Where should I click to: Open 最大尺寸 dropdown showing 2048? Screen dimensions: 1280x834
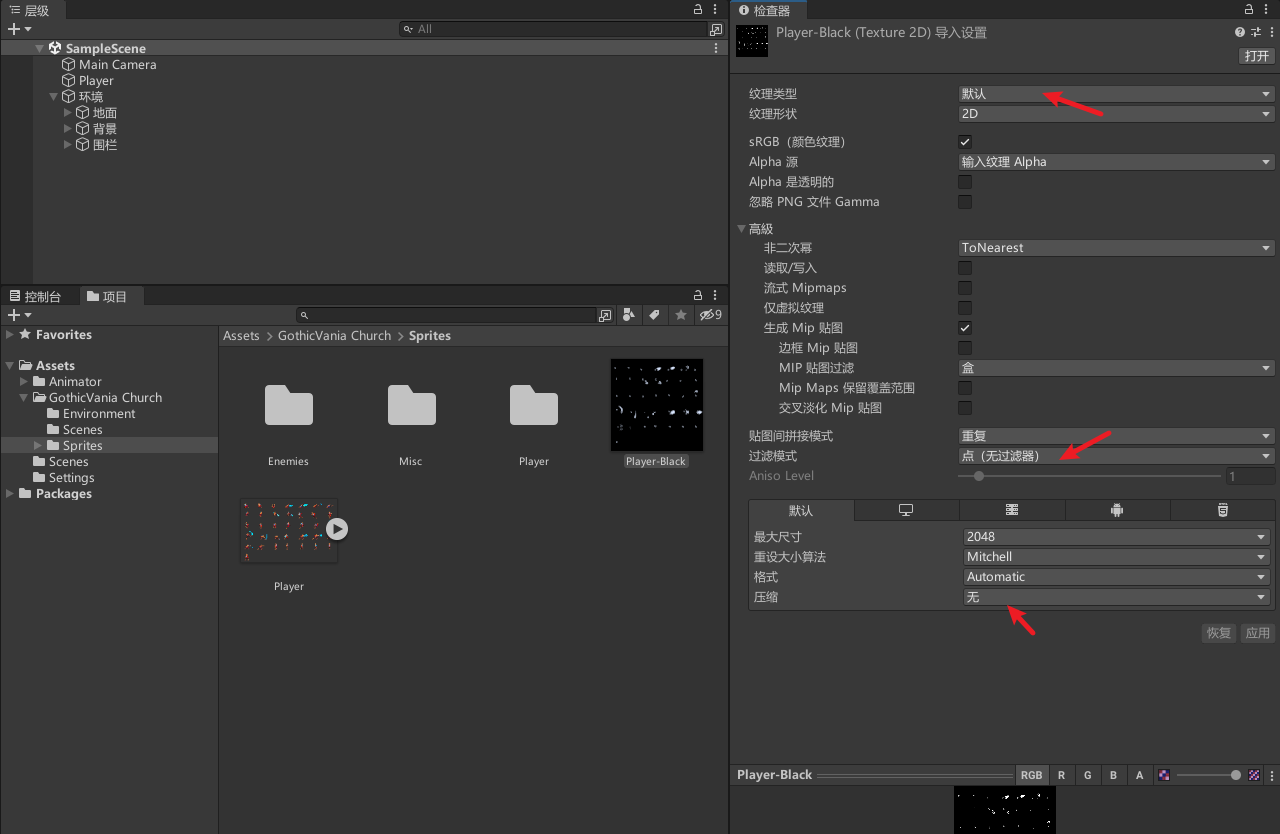click(1117, 537)
